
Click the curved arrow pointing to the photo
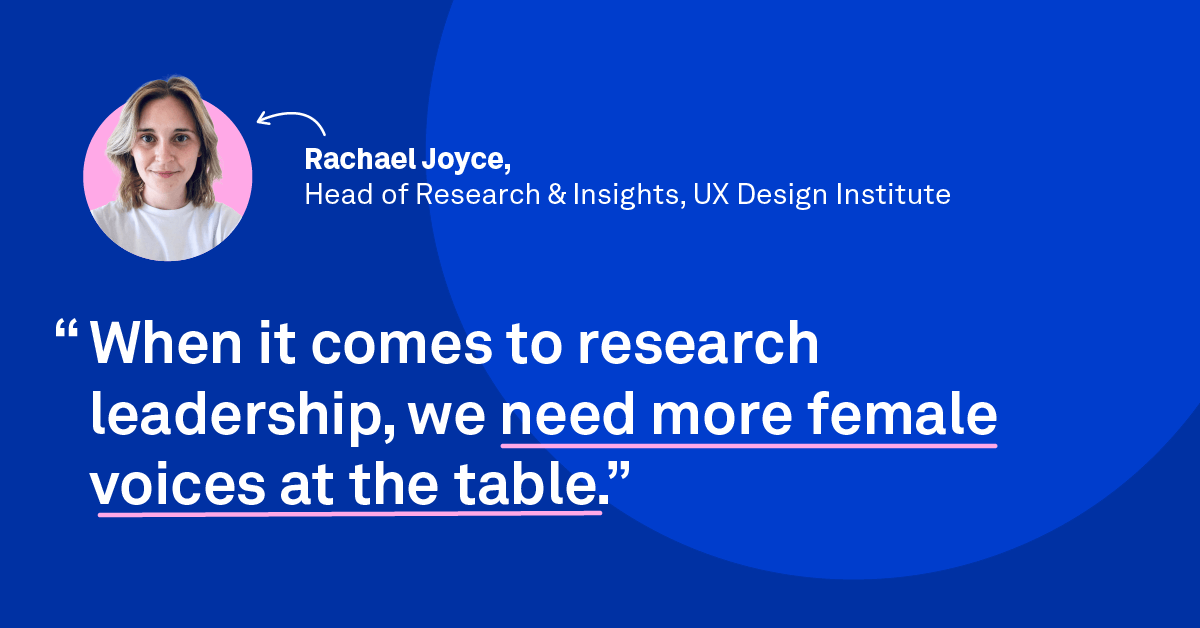[290, 119]
